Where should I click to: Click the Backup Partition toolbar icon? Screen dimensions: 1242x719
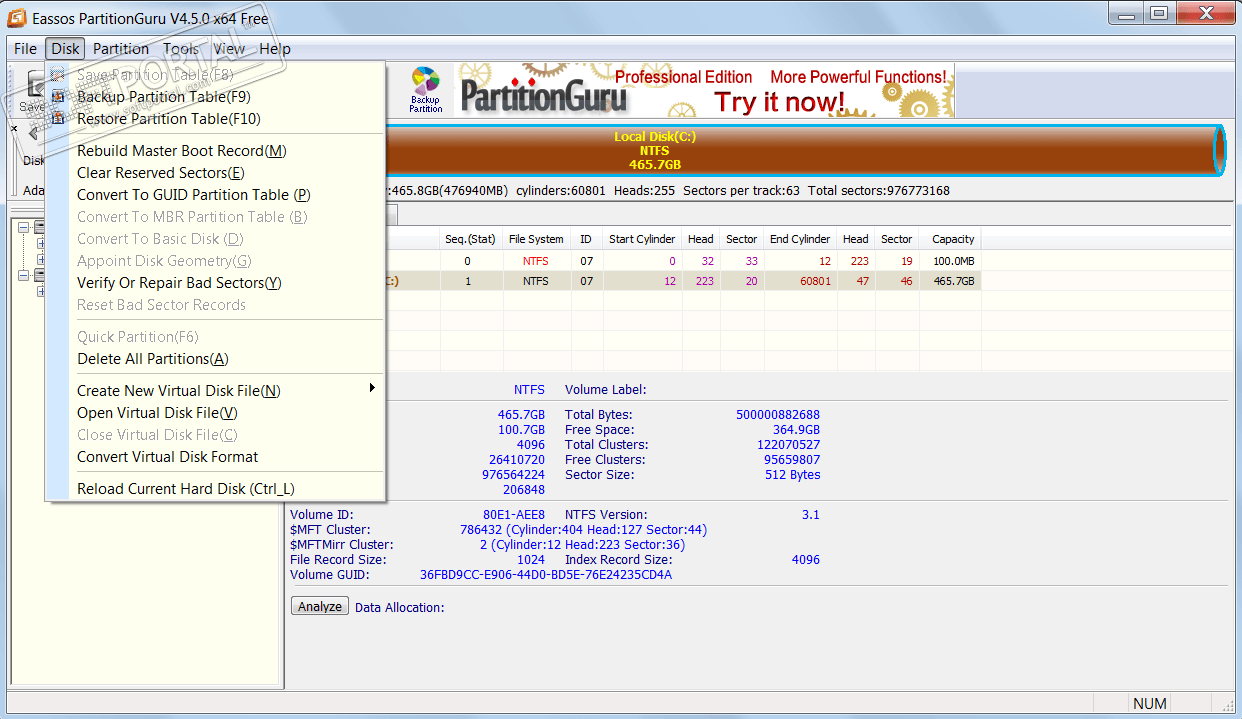(426, 90)
